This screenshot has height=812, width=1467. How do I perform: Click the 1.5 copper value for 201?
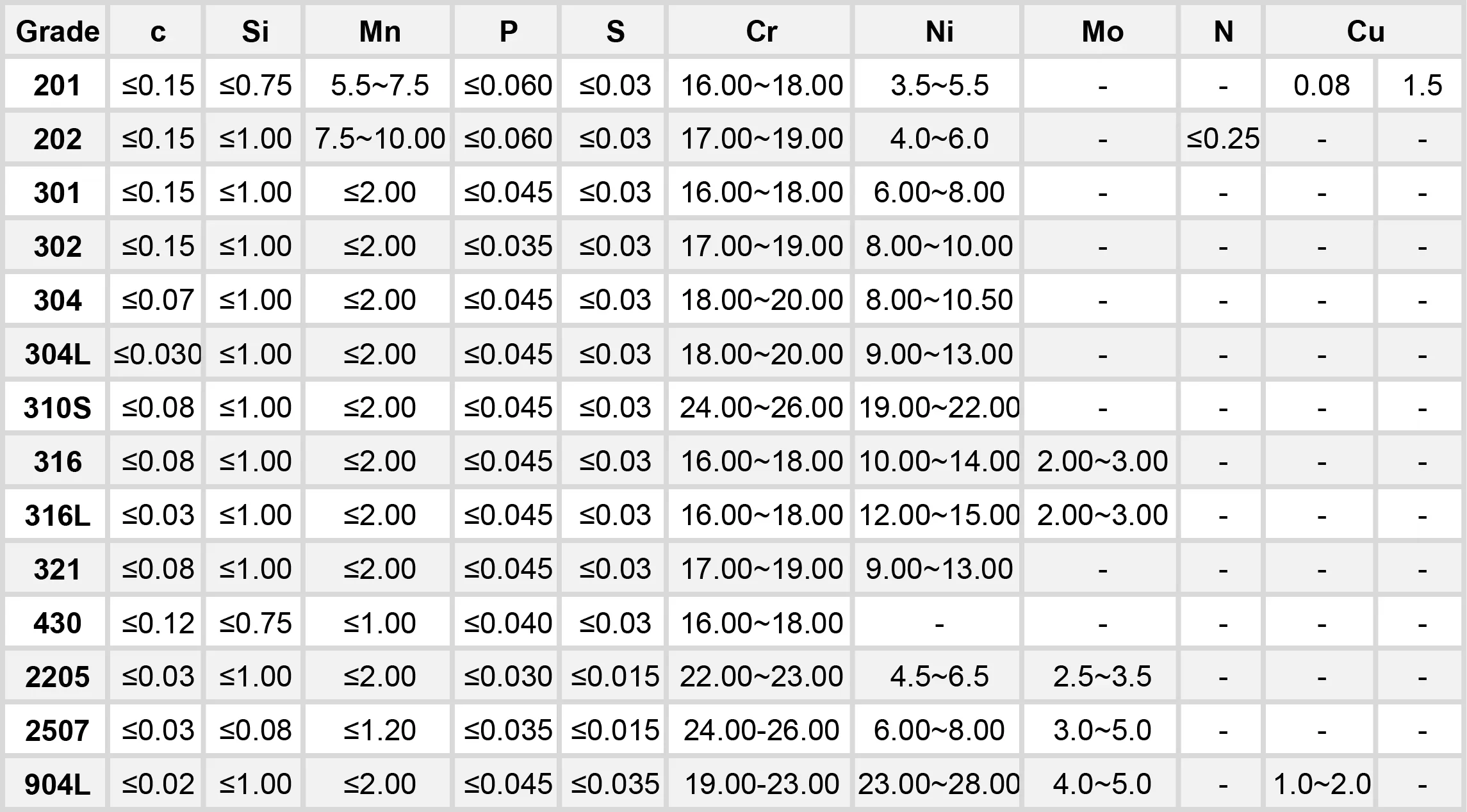tap(1422, 85)
